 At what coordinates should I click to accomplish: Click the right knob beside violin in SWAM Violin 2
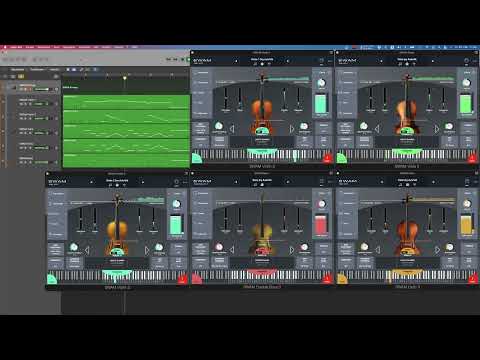coord(304,126)
